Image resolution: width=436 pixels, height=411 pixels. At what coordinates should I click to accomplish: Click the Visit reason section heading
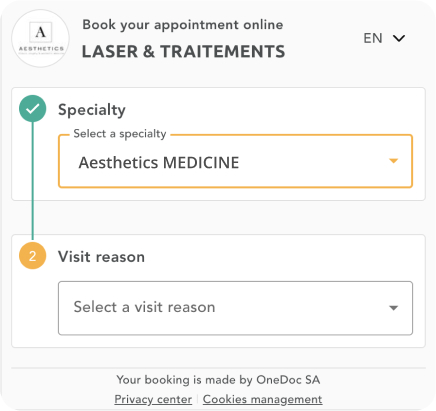tap(101, 257)
